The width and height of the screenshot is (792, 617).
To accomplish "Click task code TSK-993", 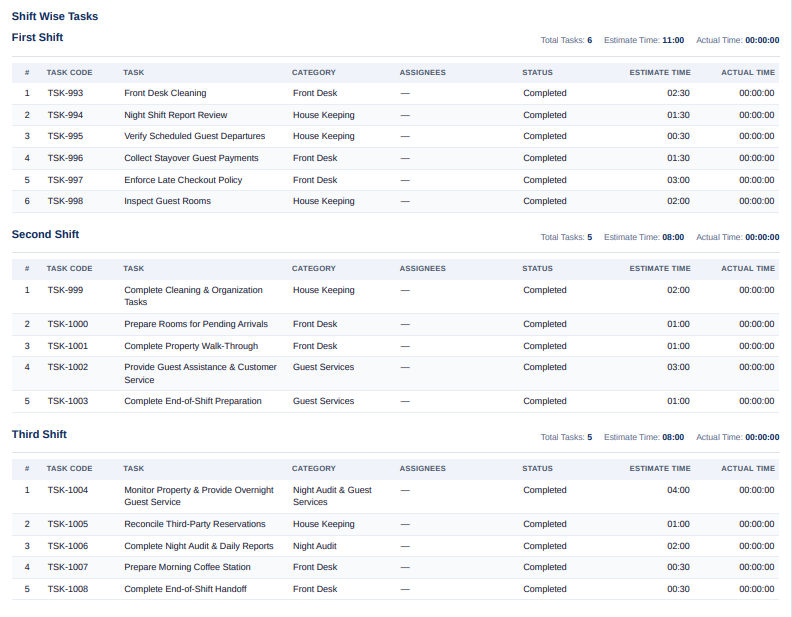I will click(x=65, y=93).
